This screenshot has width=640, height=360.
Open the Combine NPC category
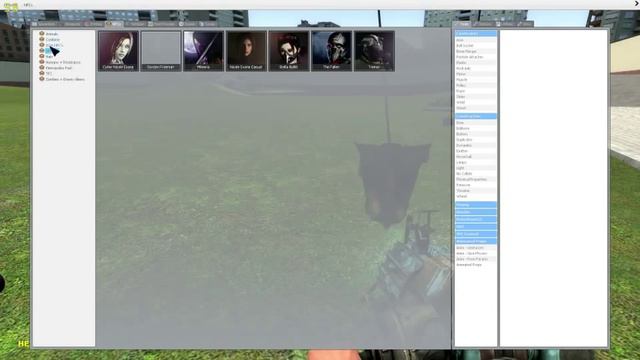point(53,40)
